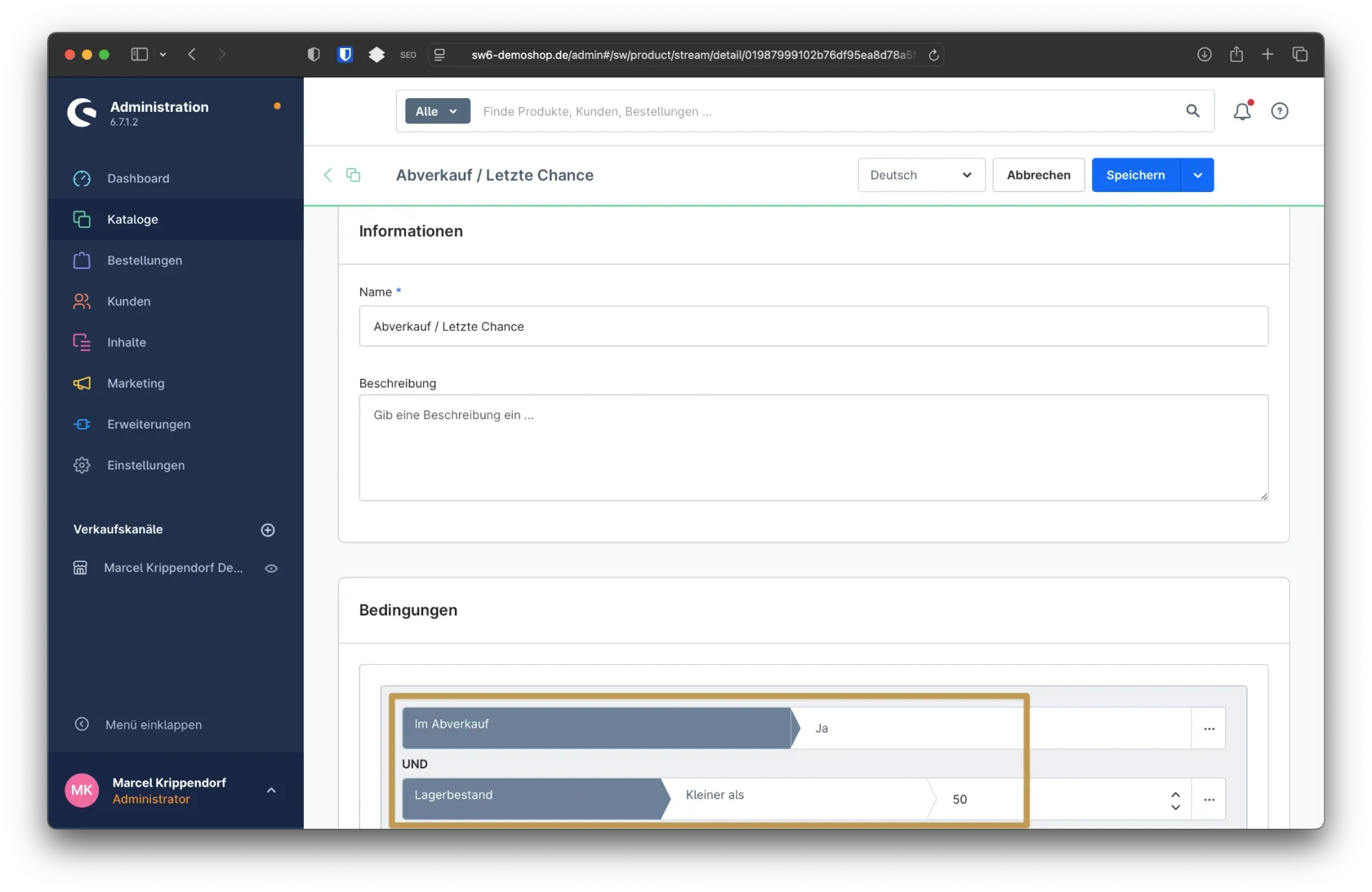1372x892 pixels.
Task: Open the Deutsch language dropdown
Action: click(921, 175)
